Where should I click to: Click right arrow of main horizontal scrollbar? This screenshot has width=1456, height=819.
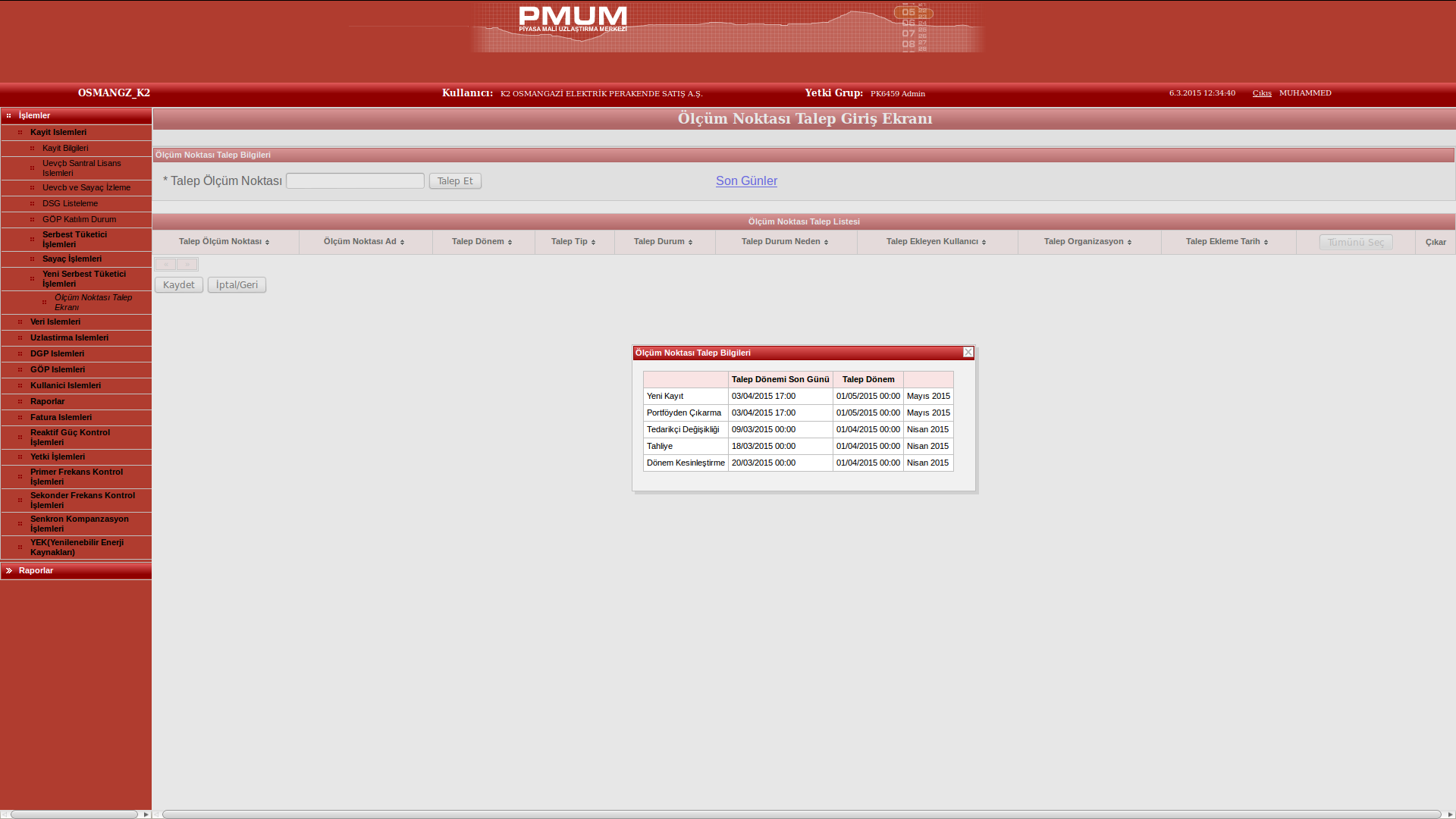click(1450, 814)
